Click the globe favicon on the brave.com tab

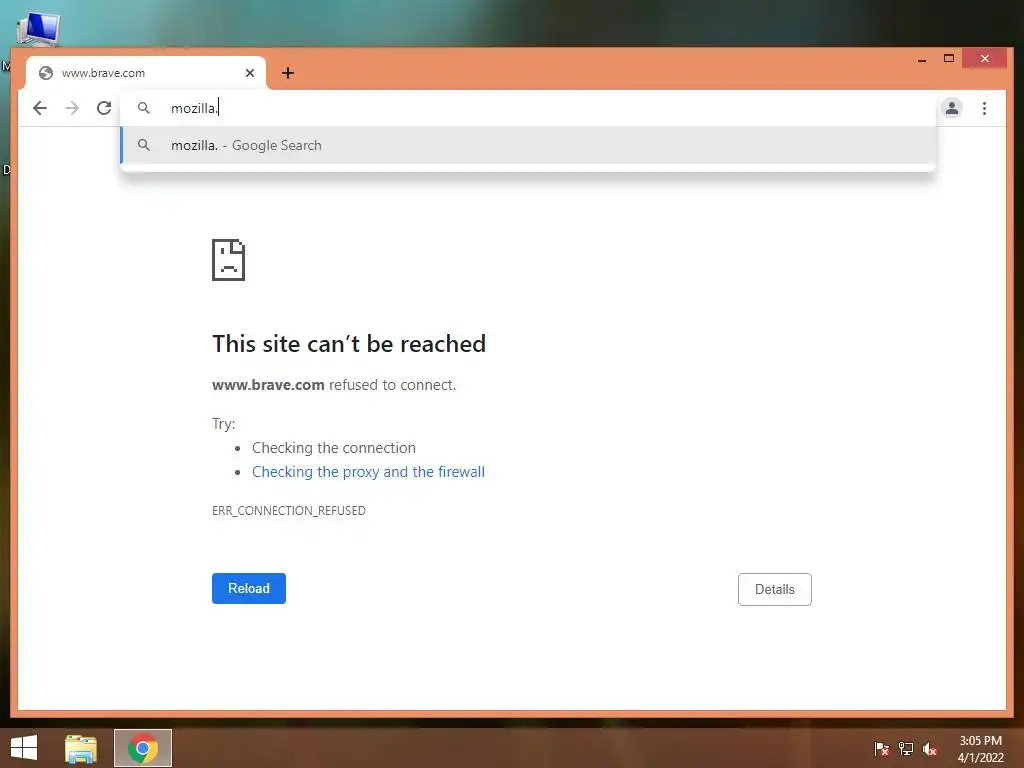(x=46, y=73)
